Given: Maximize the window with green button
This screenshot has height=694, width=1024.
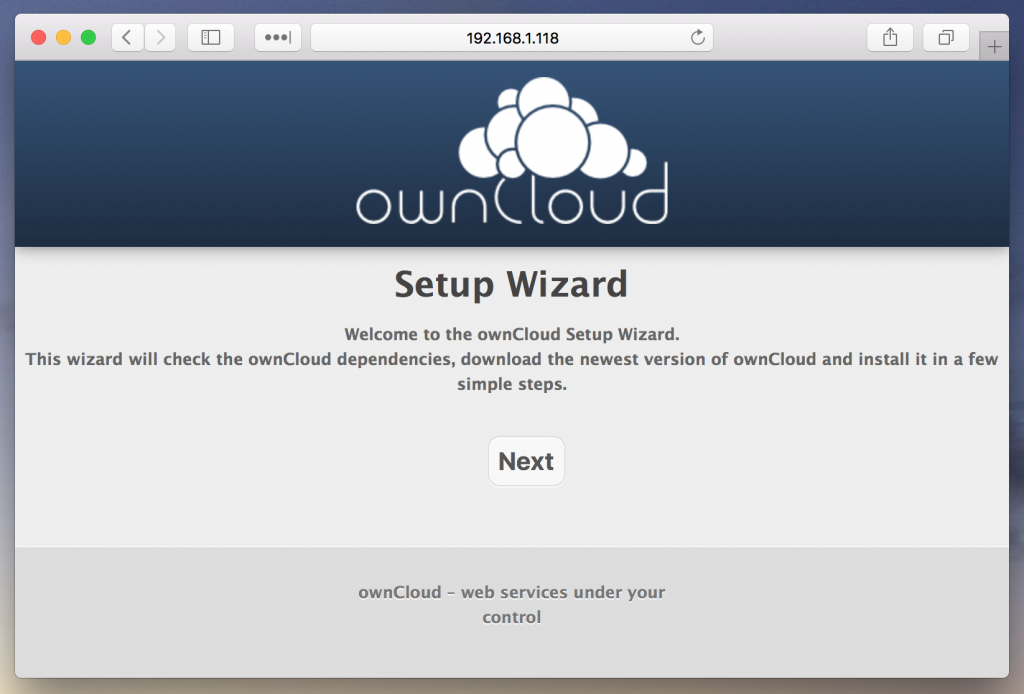Looking at the screenshot, I should coord(88,37).
